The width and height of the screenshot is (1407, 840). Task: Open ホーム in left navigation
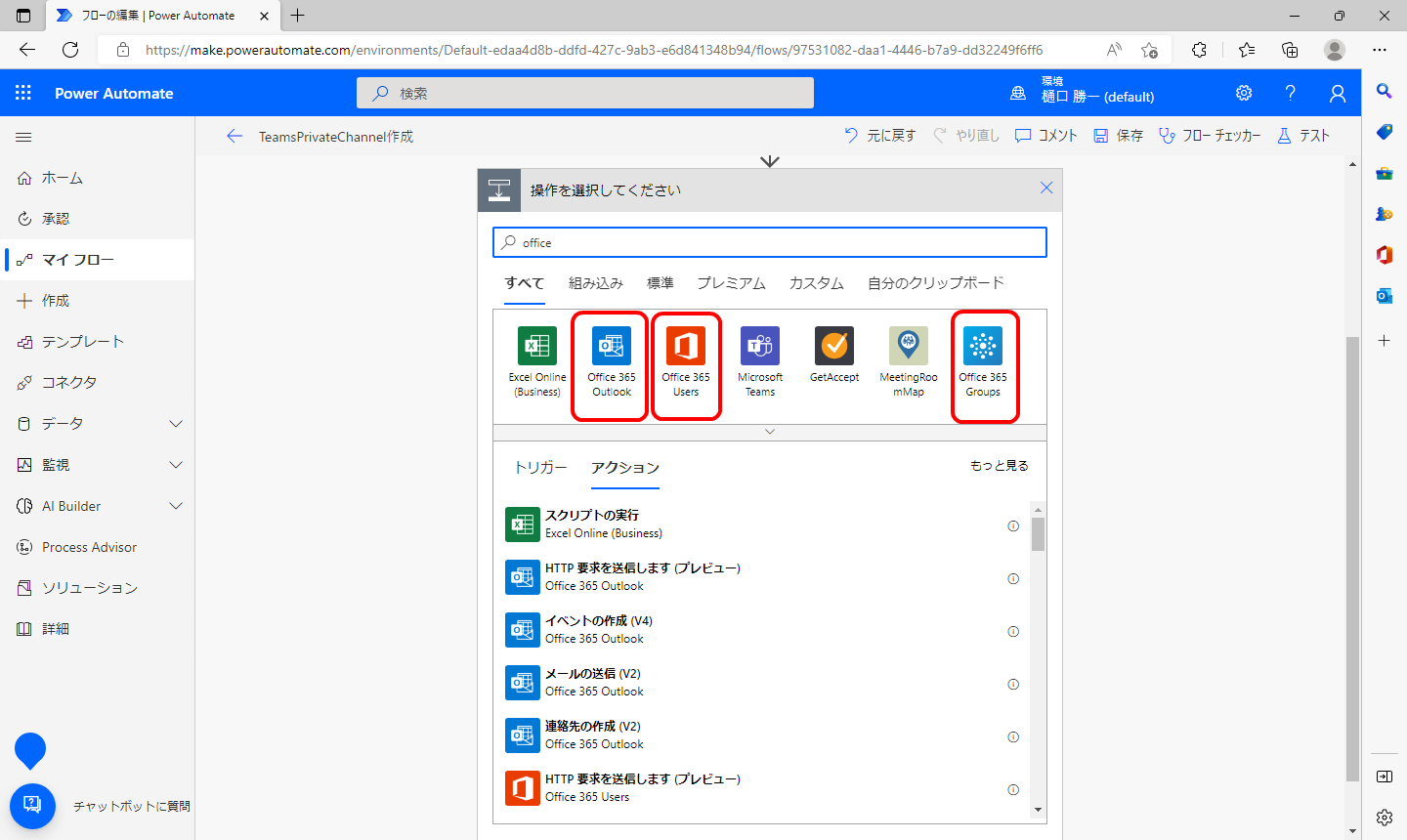point(97,178)
